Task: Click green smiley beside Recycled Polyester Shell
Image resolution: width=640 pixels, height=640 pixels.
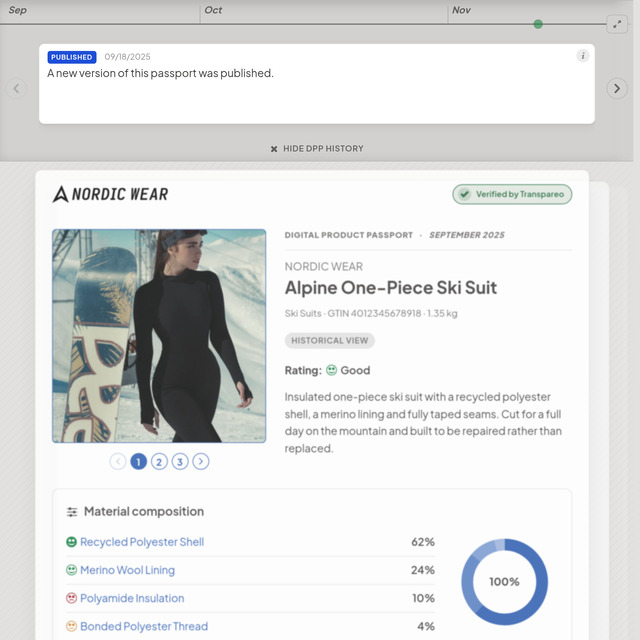Action: [71, 542]
